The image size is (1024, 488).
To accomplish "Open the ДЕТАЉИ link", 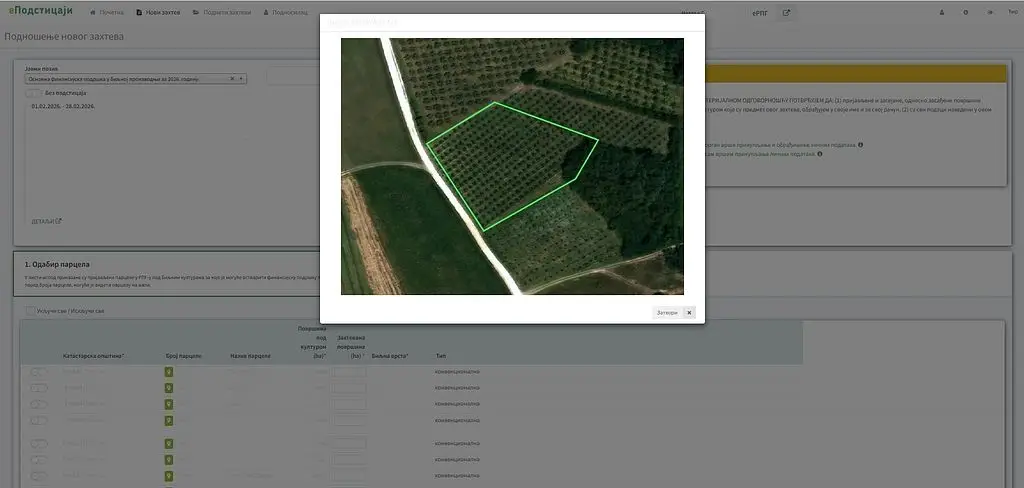I will (47, 221).
